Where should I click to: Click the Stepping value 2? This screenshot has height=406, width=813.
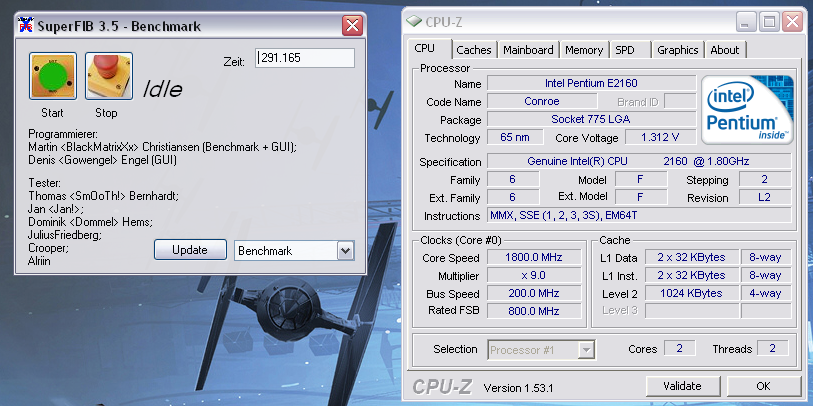coord(765,179)
